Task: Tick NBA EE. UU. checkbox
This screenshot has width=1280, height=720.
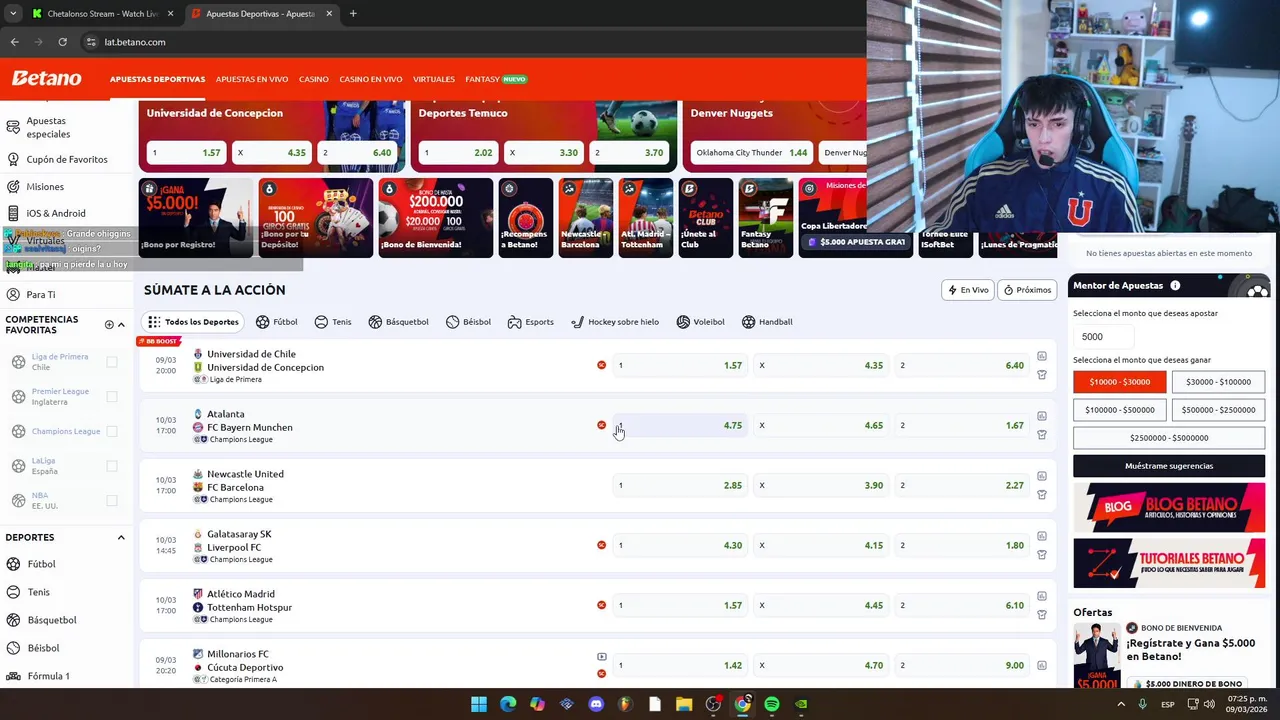Action: pyautogui.click(x=112, y=501)
